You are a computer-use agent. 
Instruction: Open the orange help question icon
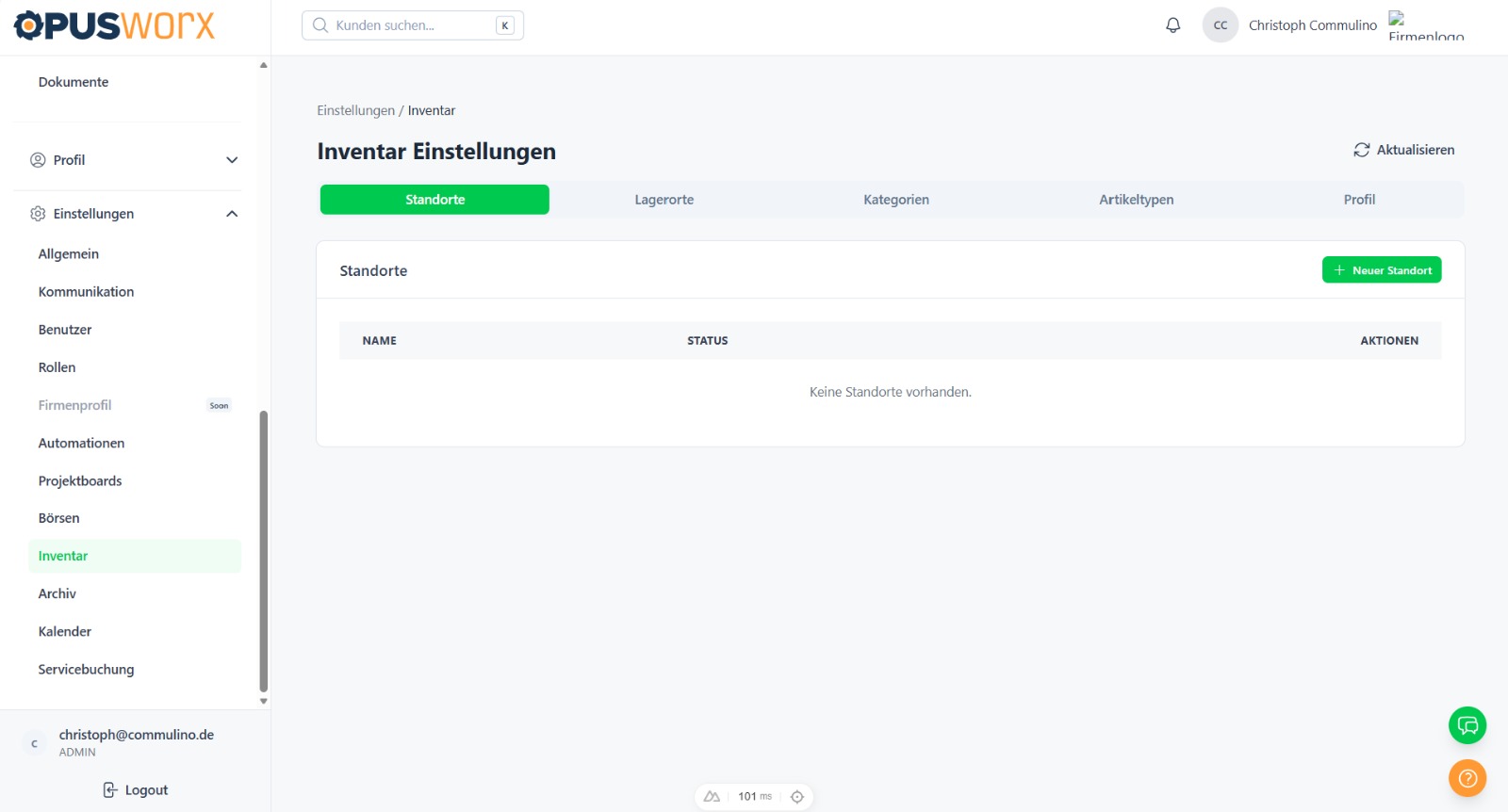(1467, 778)
